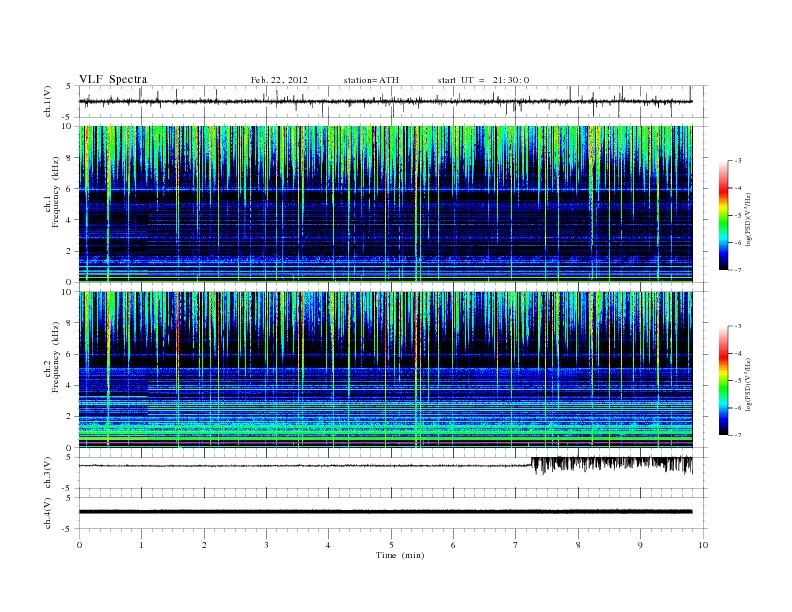This screenshot has height=612, width=792.
Task: Click the "4" tick on the time axis
Action: [328, 545]
